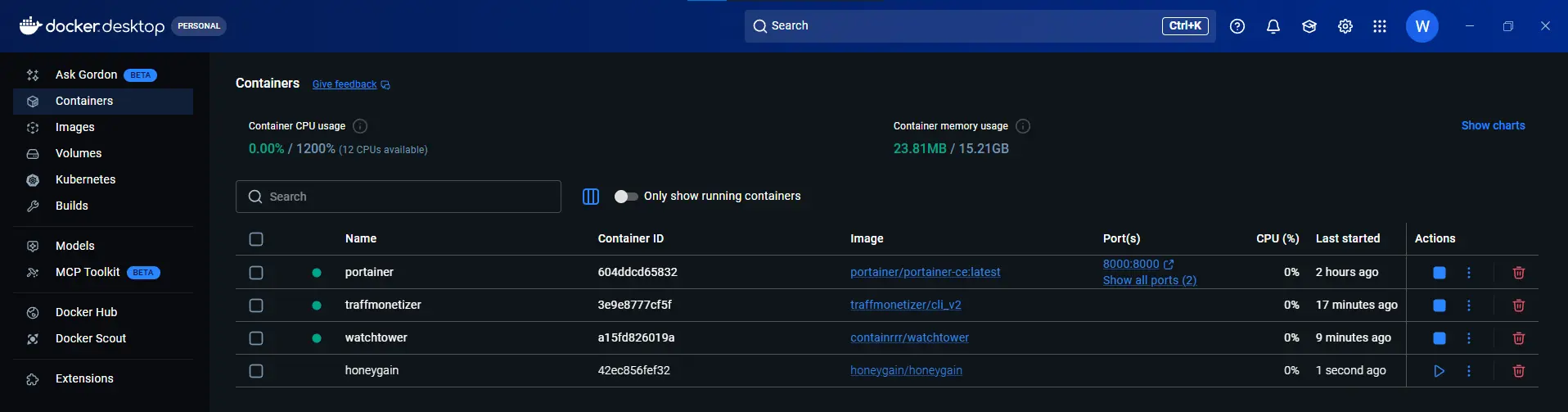Open Settings gear icon

(x=1345, y=26)
